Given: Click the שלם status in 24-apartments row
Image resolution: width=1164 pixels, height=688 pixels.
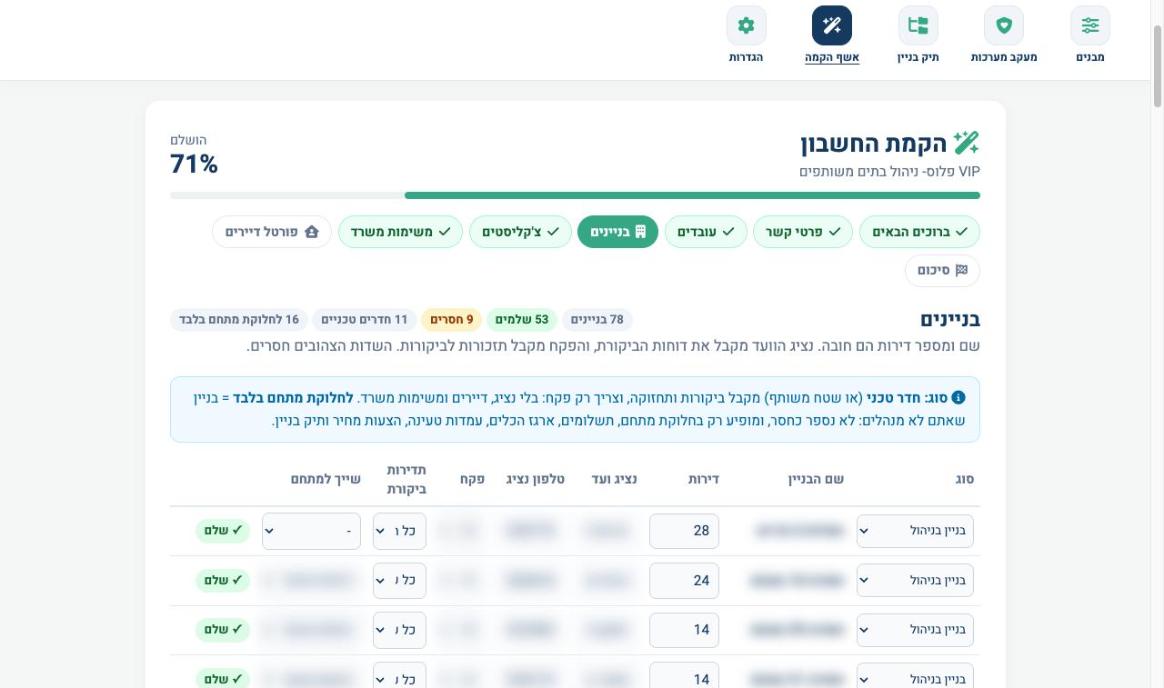Looking at the screenshot, I should pyautogui.click(x=223, y=580).
